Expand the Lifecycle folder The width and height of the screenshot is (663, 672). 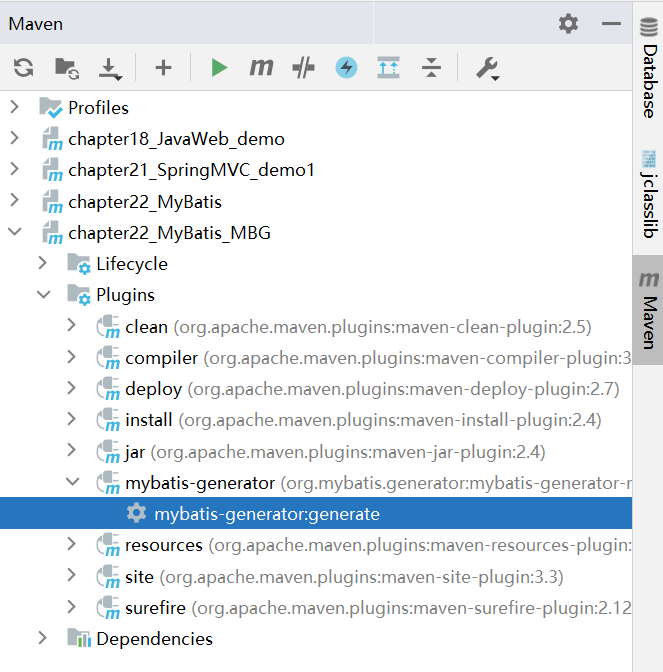click(42, 263)
